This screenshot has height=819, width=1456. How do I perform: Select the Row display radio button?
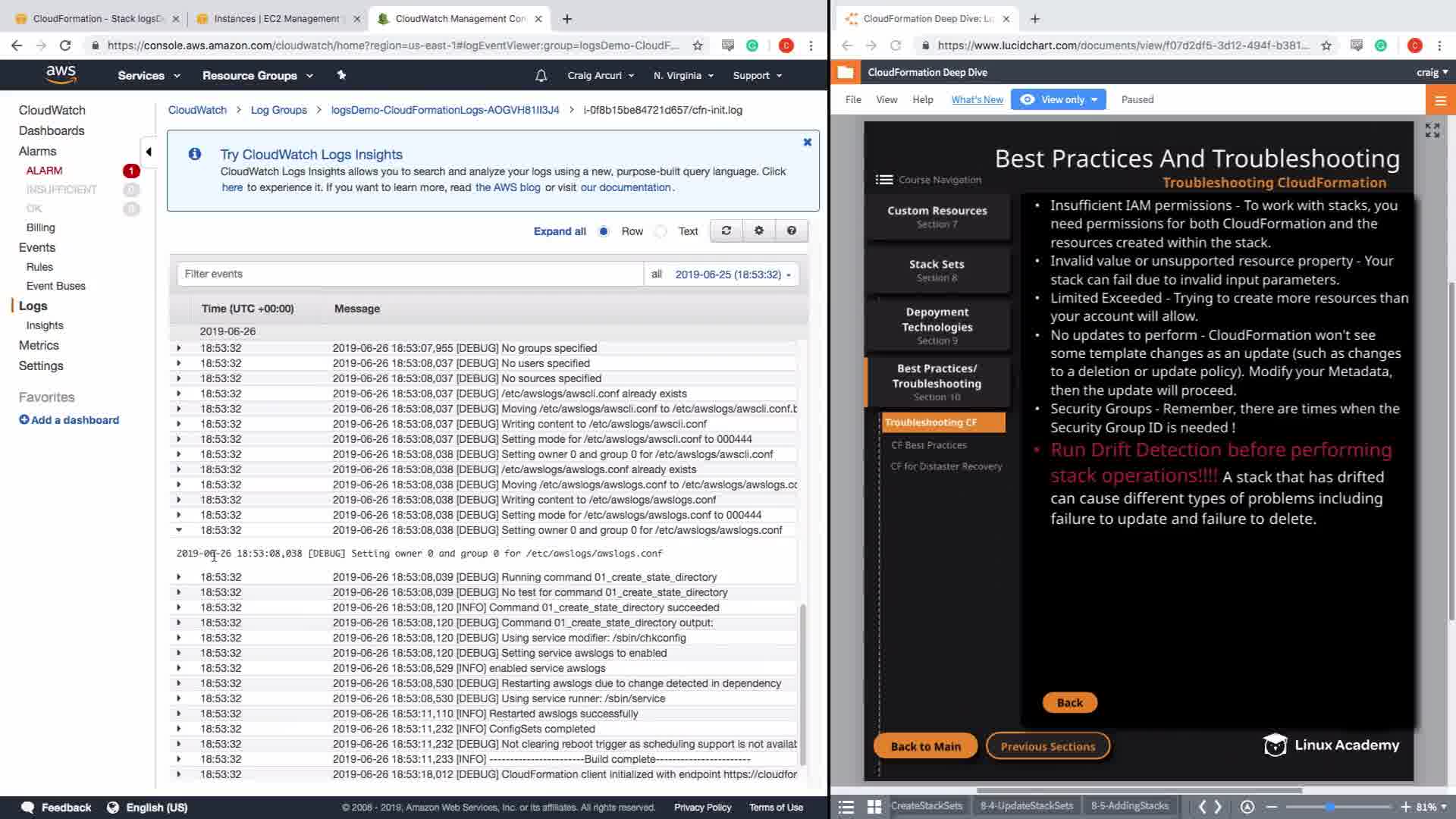[x=604, y=231]
